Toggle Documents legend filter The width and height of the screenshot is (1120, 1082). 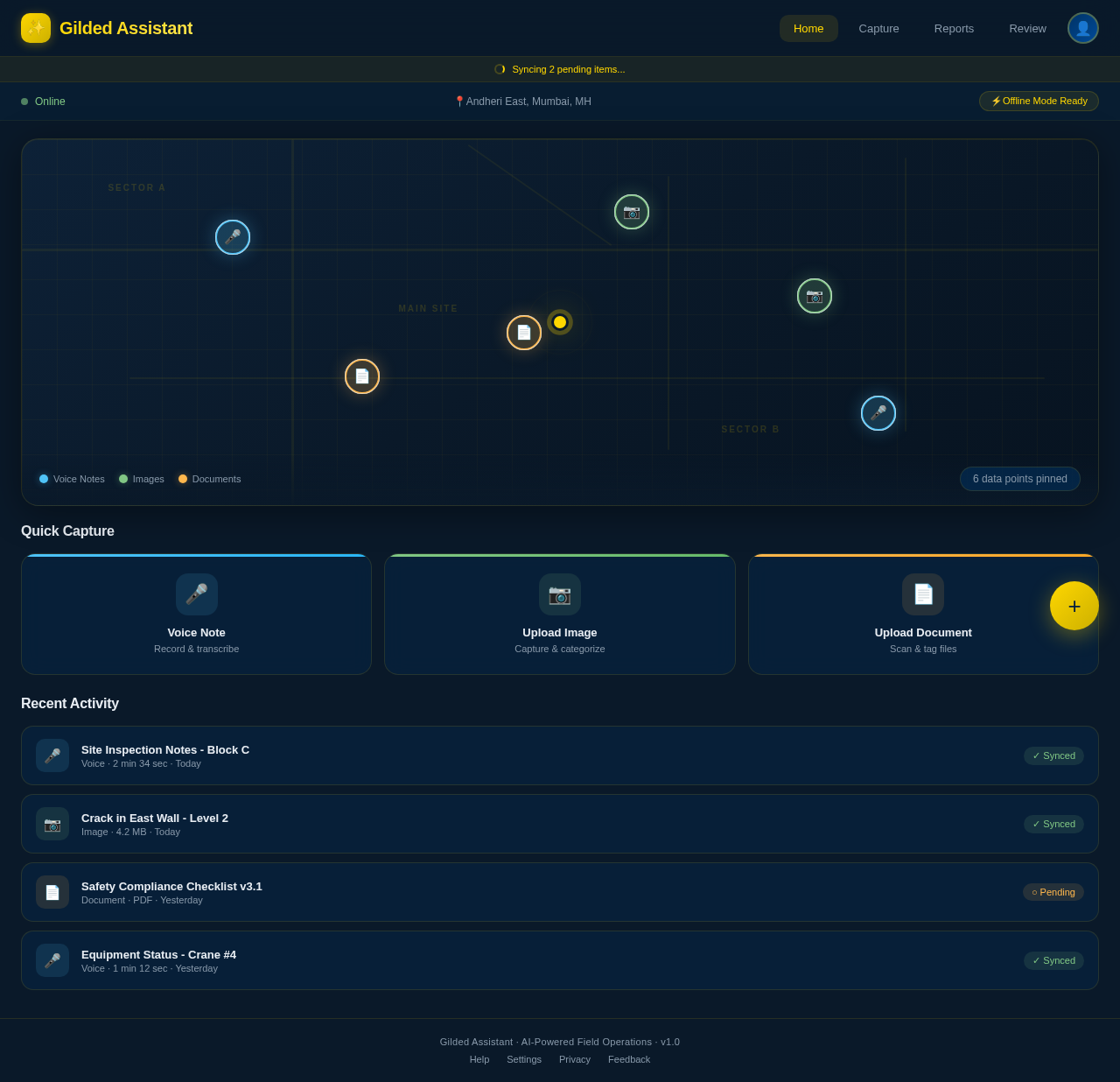click(x=210, y=479)
